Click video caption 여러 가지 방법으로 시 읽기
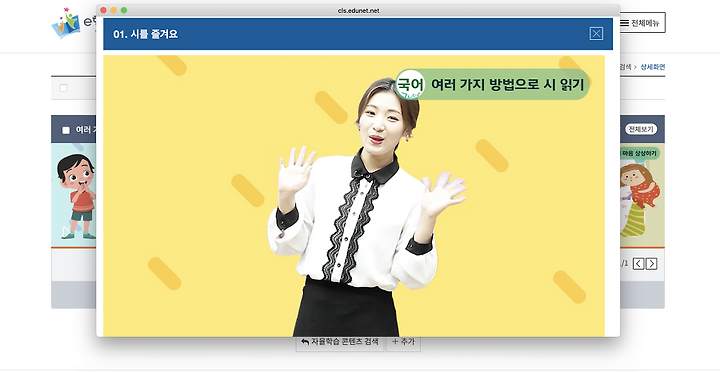 click(507, 85)
